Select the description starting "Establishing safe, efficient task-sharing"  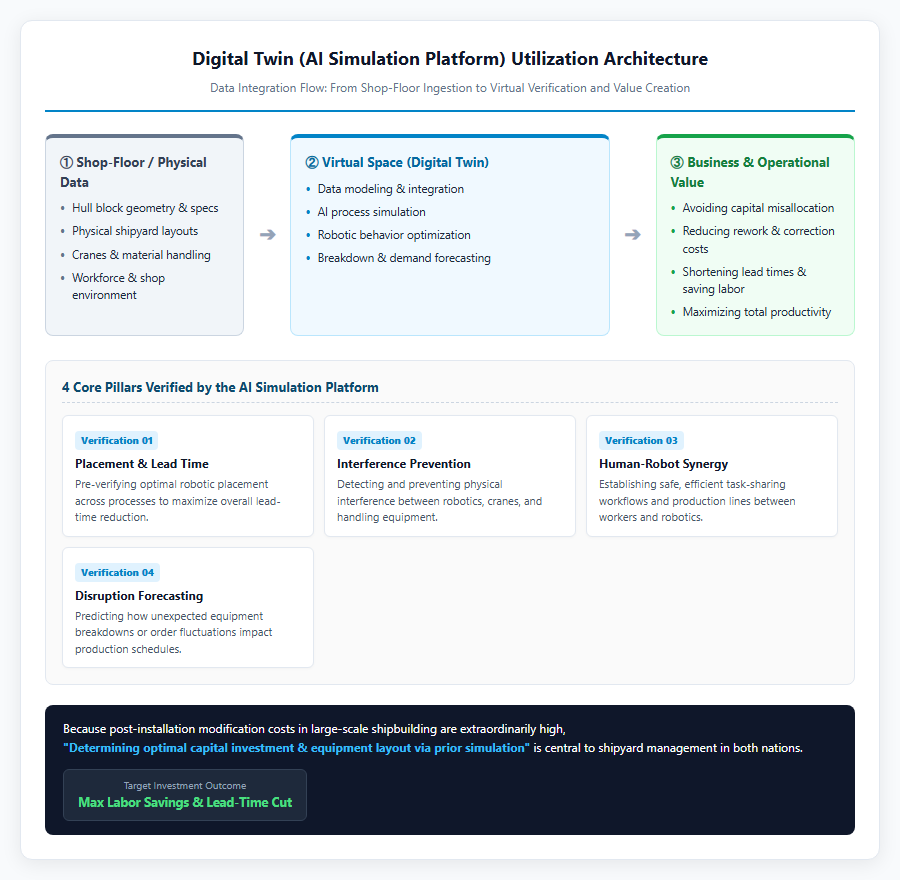click(697, 501)
